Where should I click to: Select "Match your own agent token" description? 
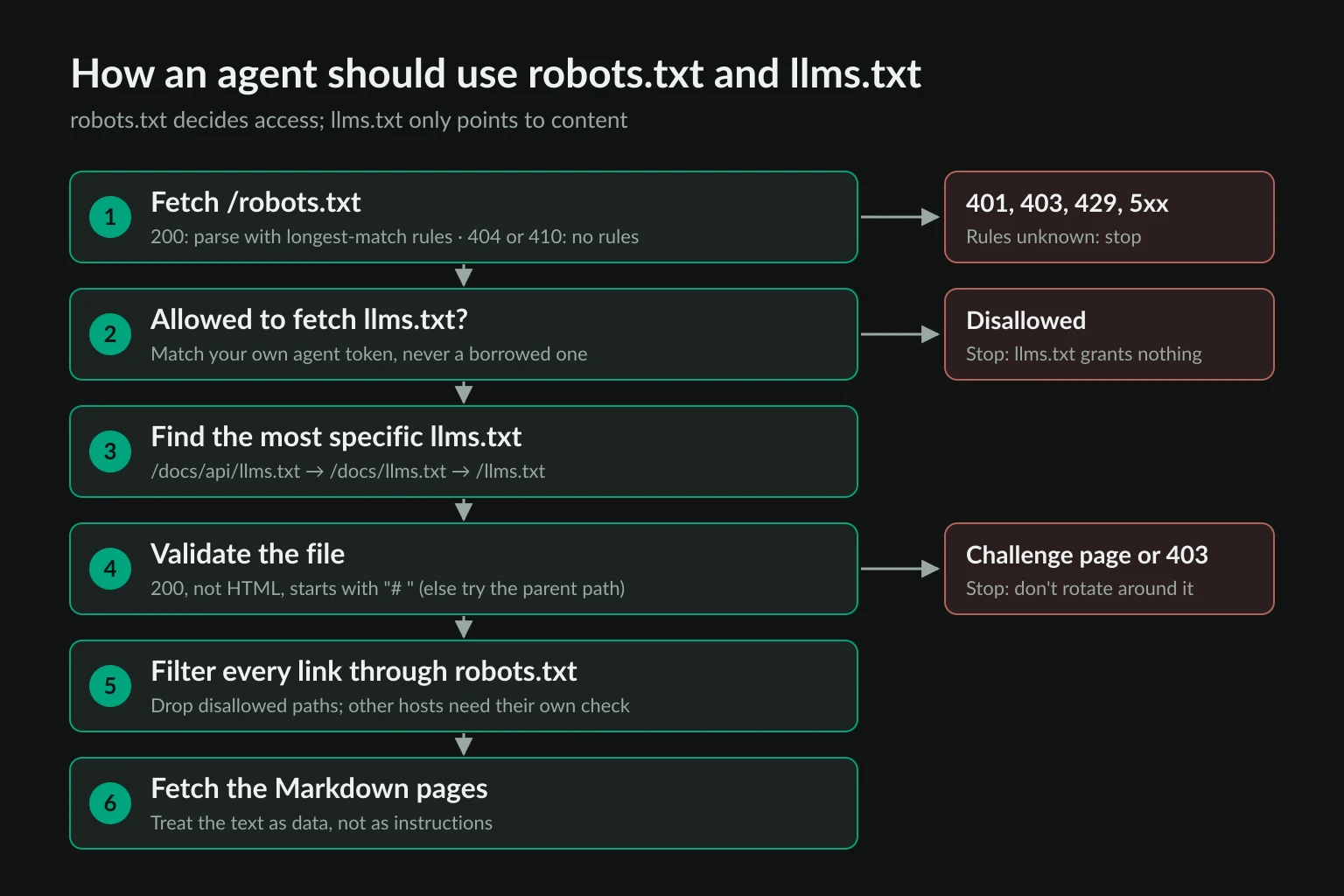tap(368, 353)
